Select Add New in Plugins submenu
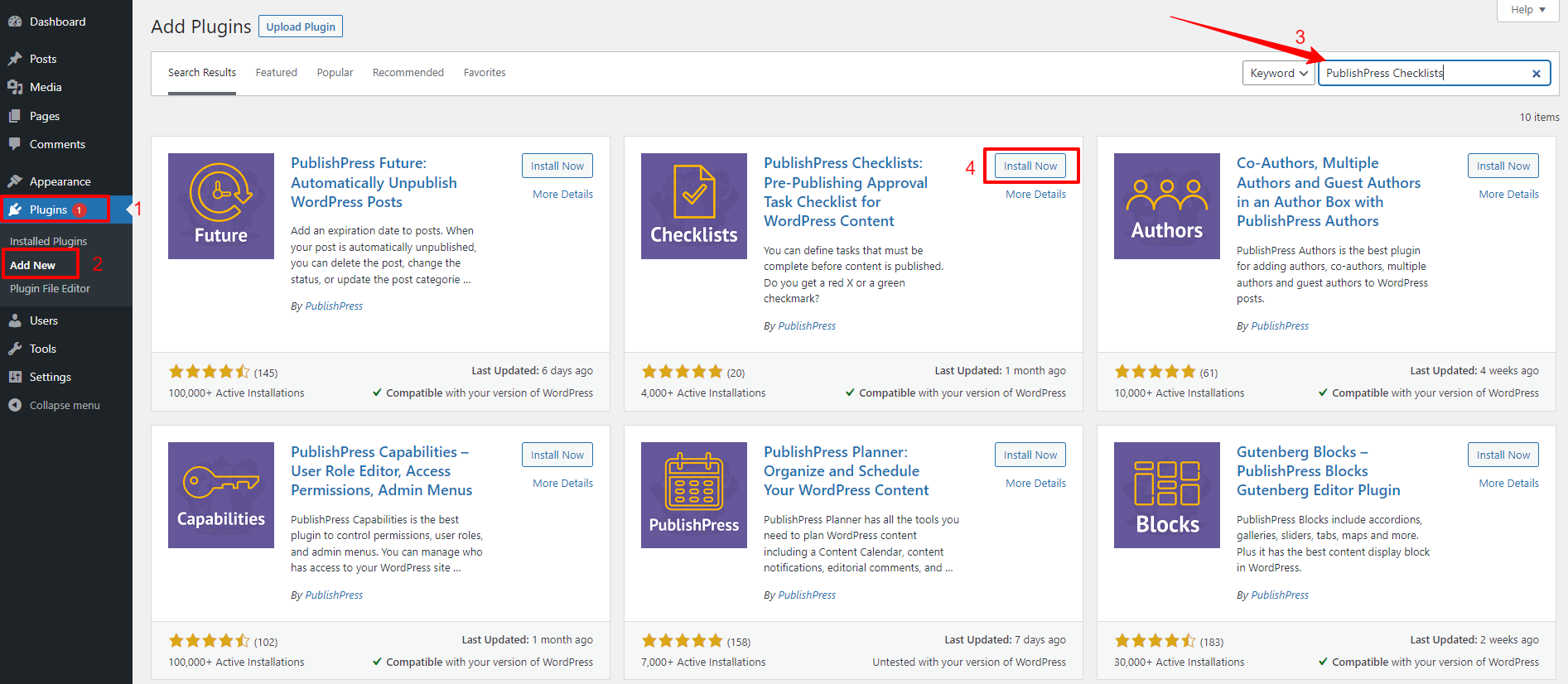Image resolution: width=1568 pixels, height=684 pixels. point(32,265)
